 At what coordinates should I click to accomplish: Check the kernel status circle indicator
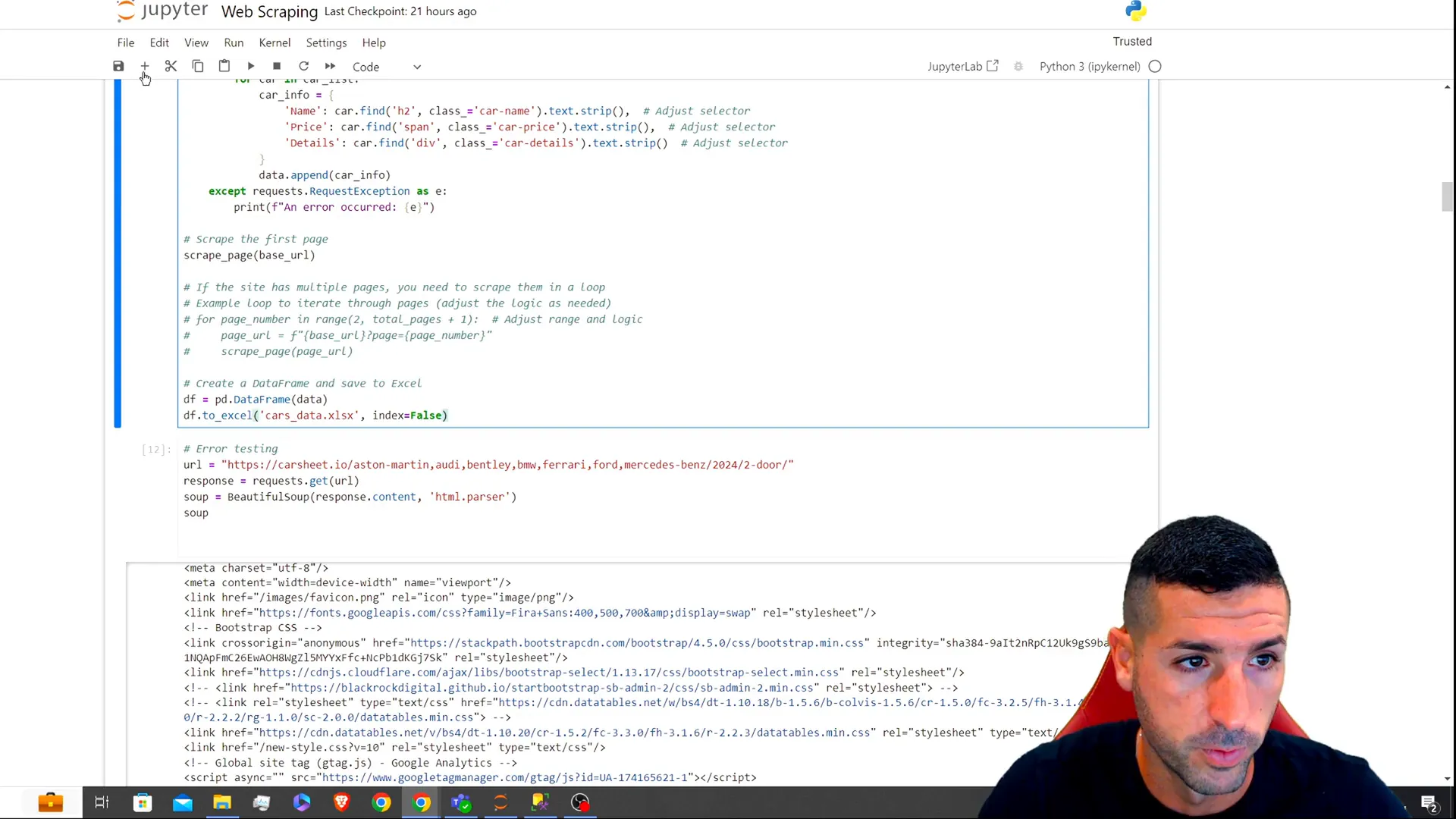pos(1155,67)
